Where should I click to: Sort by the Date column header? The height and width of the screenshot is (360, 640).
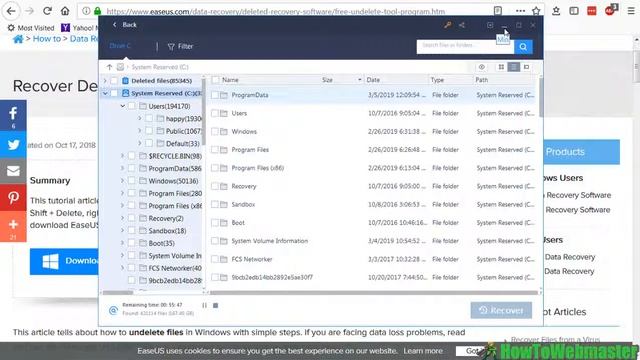tap(373, 80)
